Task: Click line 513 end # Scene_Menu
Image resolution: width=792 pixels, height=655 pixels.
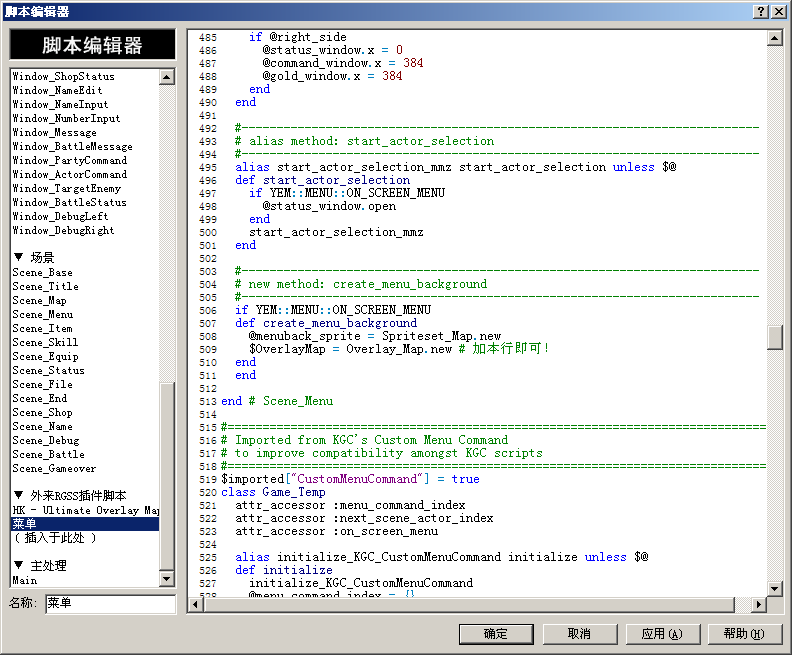Action: click(x=277, y=401)
